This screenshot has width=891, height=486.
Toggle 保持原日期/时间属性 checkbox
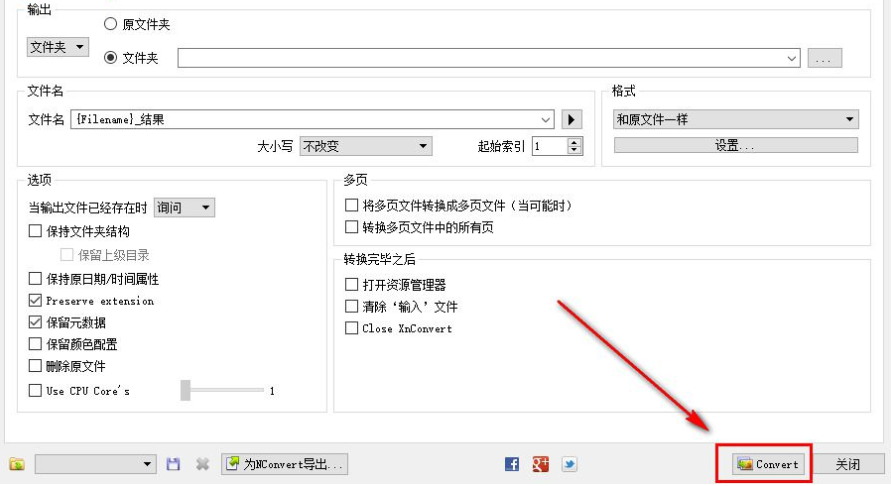[35, 279]
